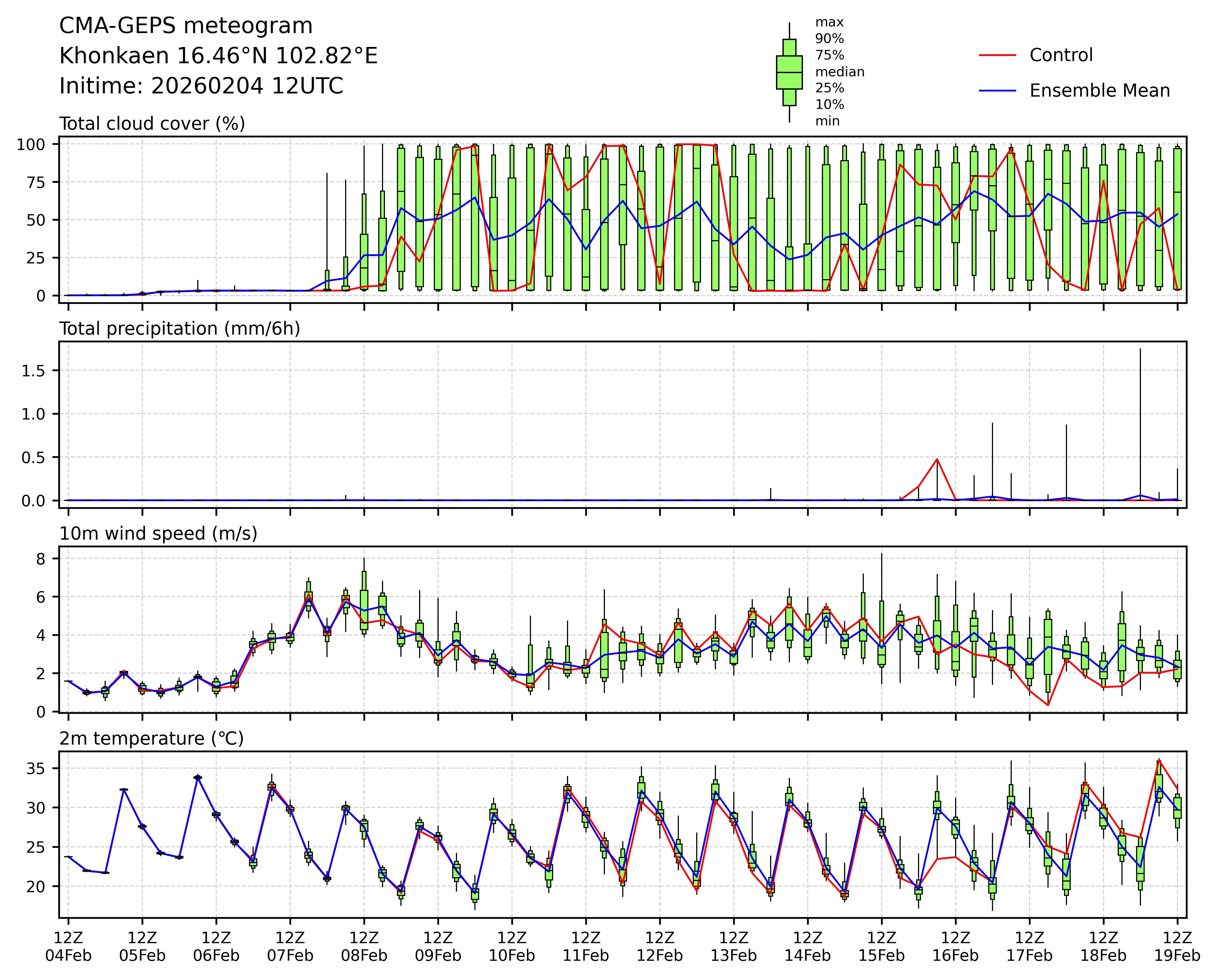
Task: Click the '12Z 04Feb' x-axis label
Action: pyautogui.click(x=68, y=947)
